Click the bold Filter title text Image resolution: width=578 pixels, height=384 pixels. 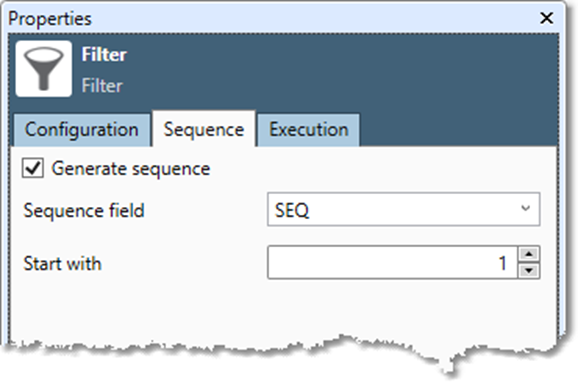click(104, 55)
